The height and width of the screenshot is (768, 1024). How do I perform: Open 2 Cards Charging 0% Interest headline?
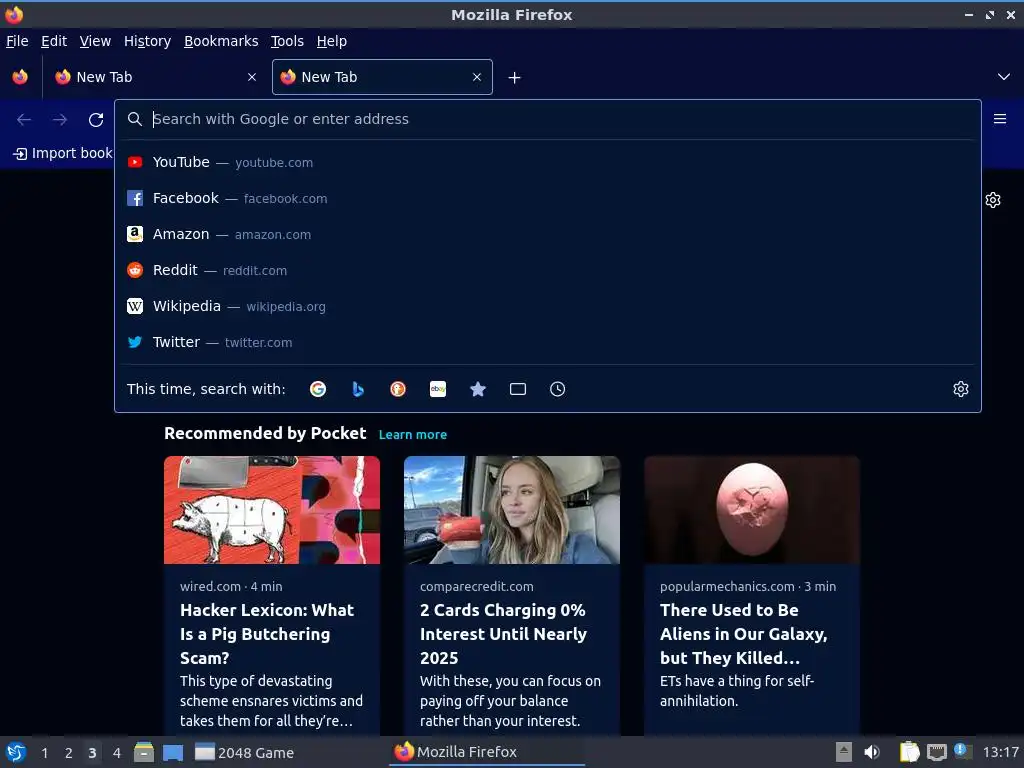[x=504, y=634]
